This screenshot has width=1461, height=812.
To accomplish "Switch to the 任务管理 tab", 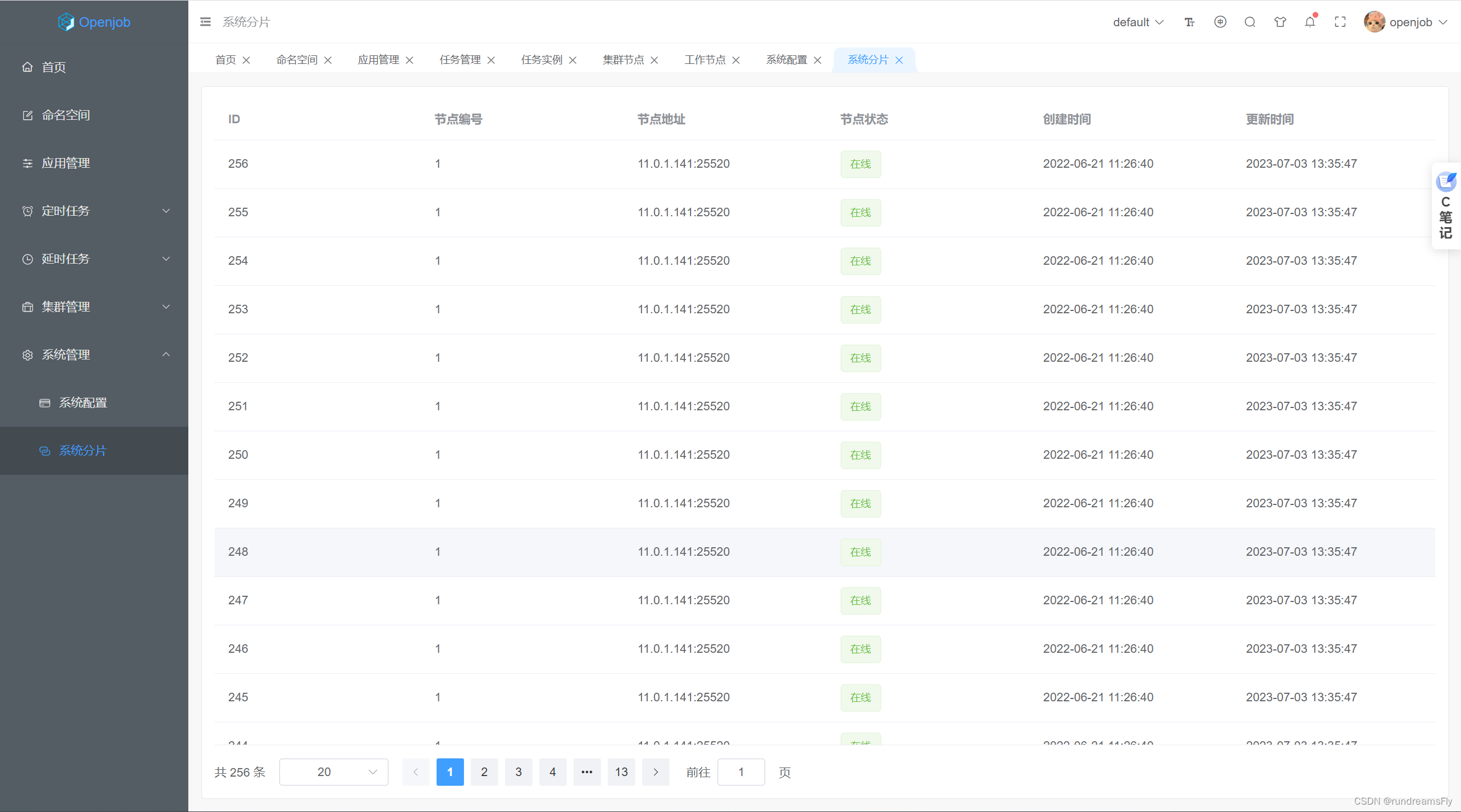I will click(460, 60).
